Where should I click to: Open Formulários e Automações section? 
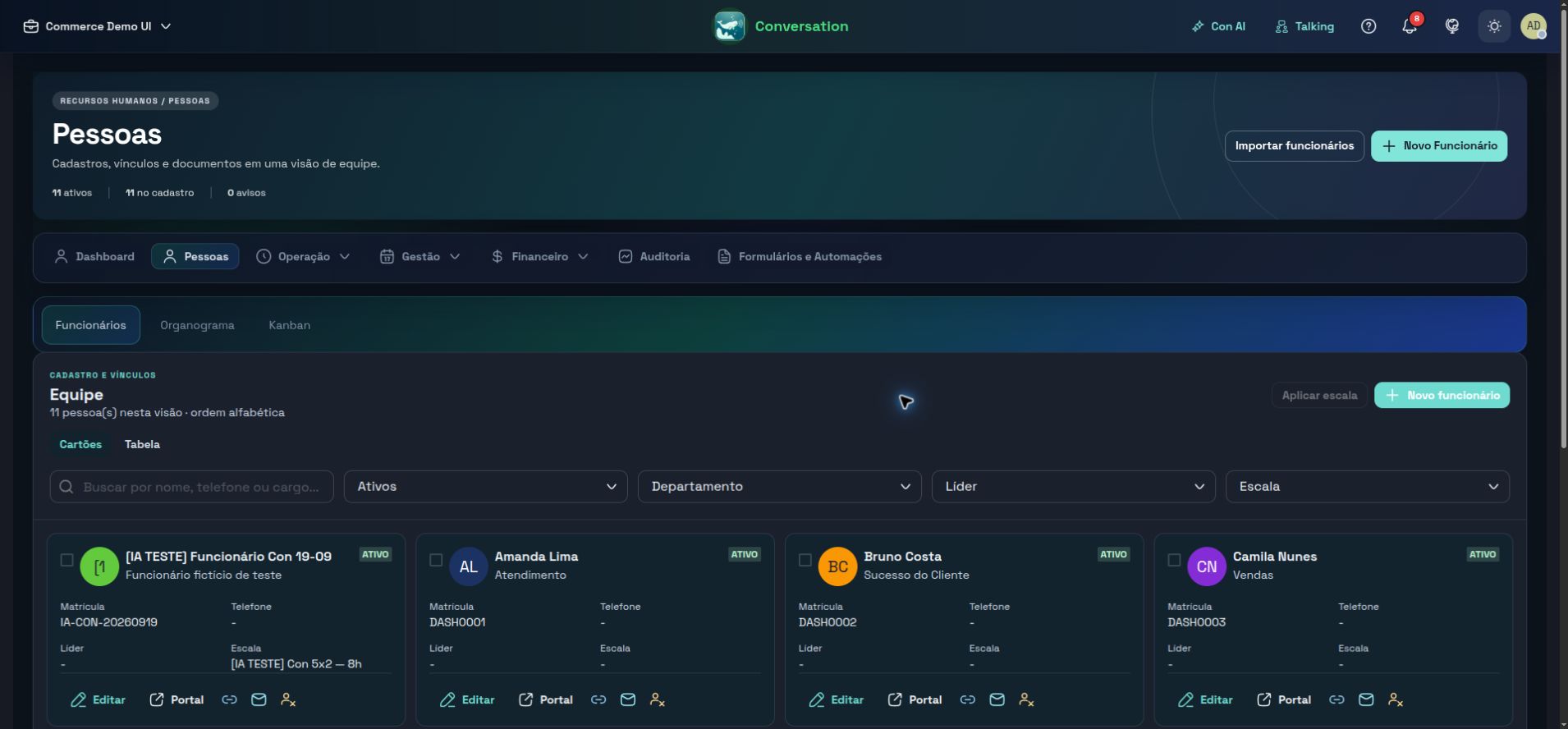coord(800,256)
